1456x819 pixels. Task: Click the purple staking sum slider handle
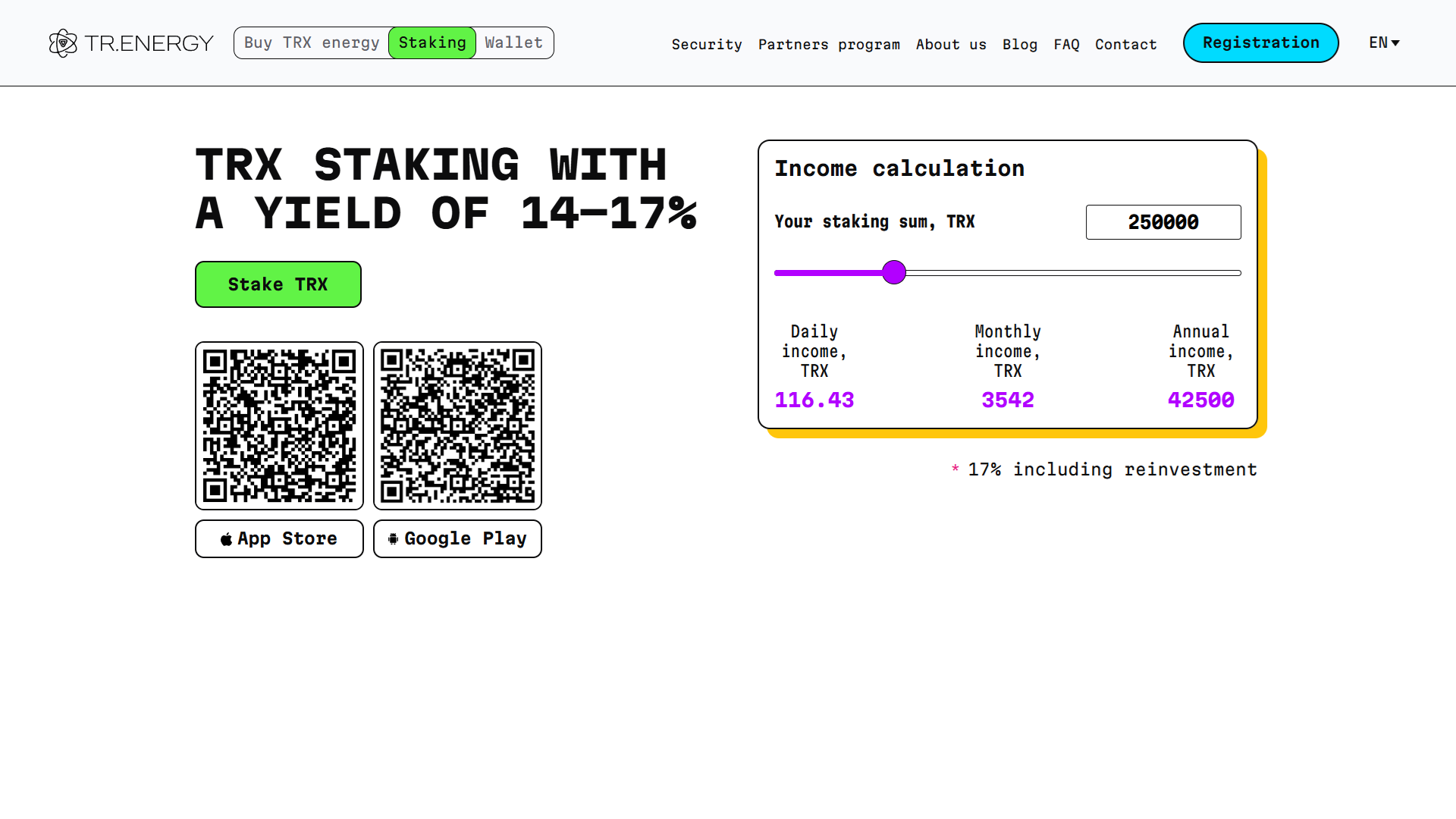click(894, 272)
